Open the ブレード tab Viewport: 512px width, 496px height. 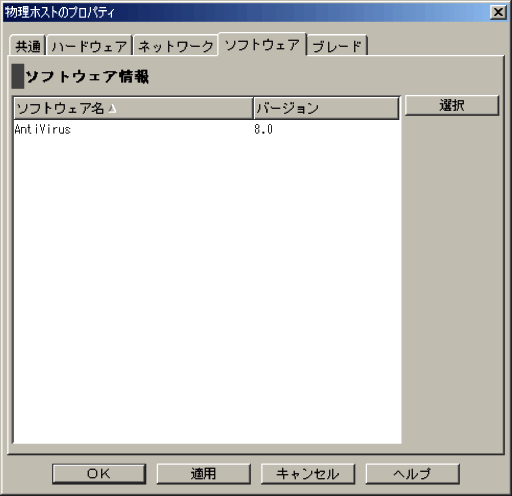(337, 45)
